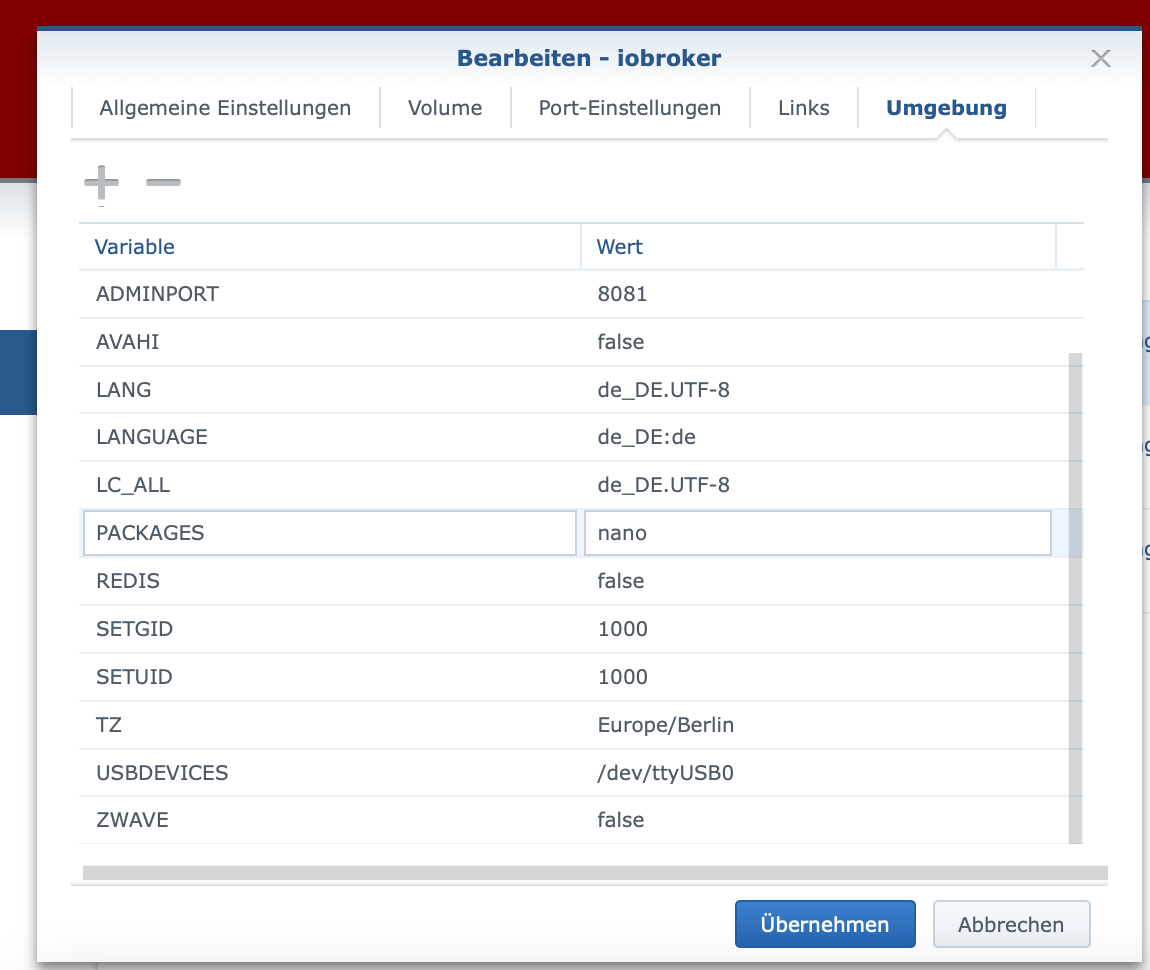Select the SETGID variable cell

(330, 629)
